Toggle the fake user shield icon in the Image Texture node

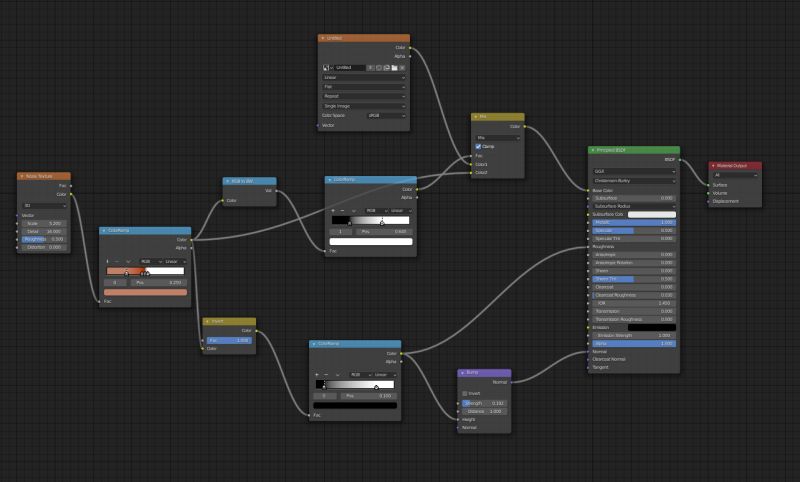click(371, 67)
